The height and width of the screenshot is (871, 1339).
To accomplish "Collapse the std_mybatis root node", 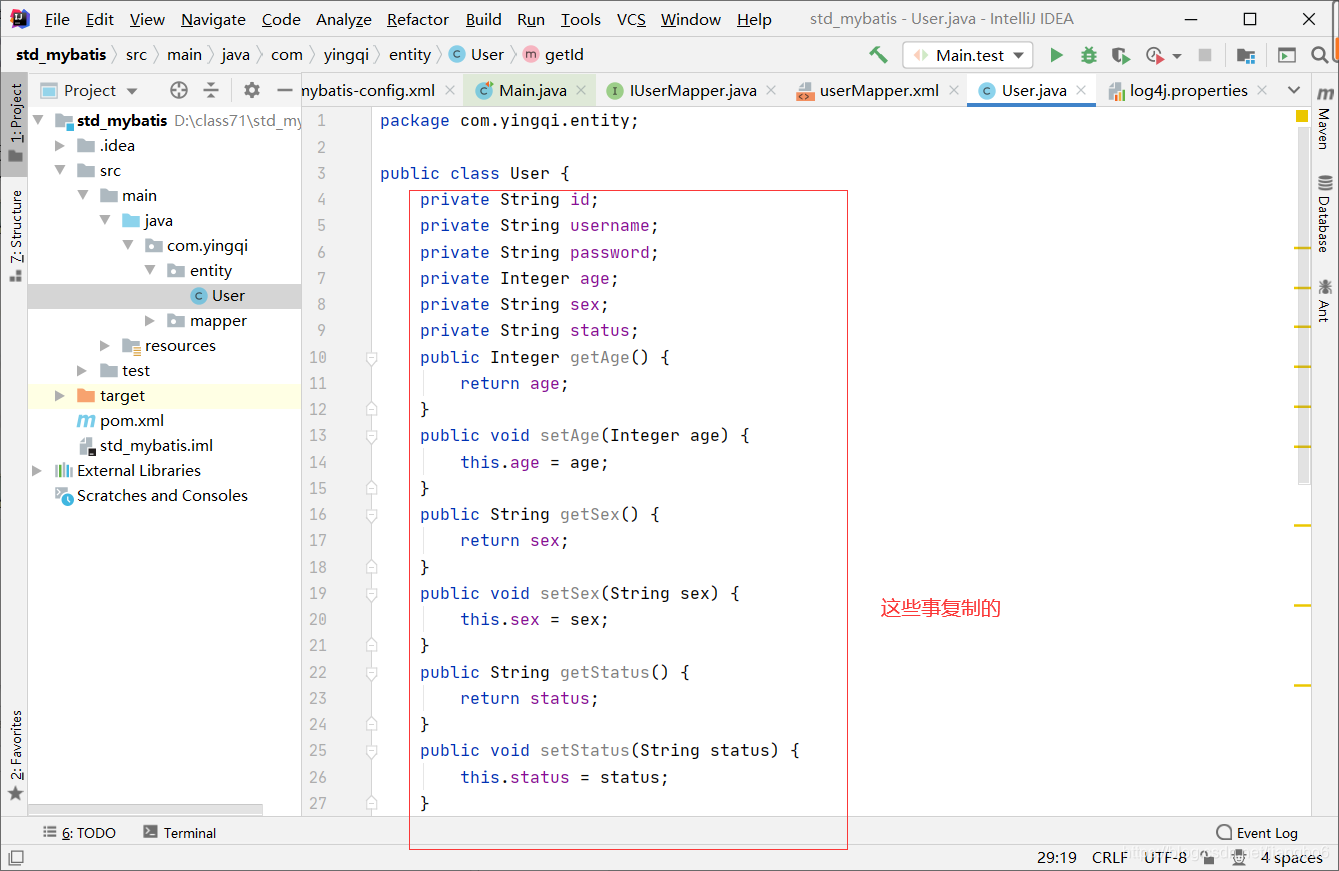I will tap(39, 120).
